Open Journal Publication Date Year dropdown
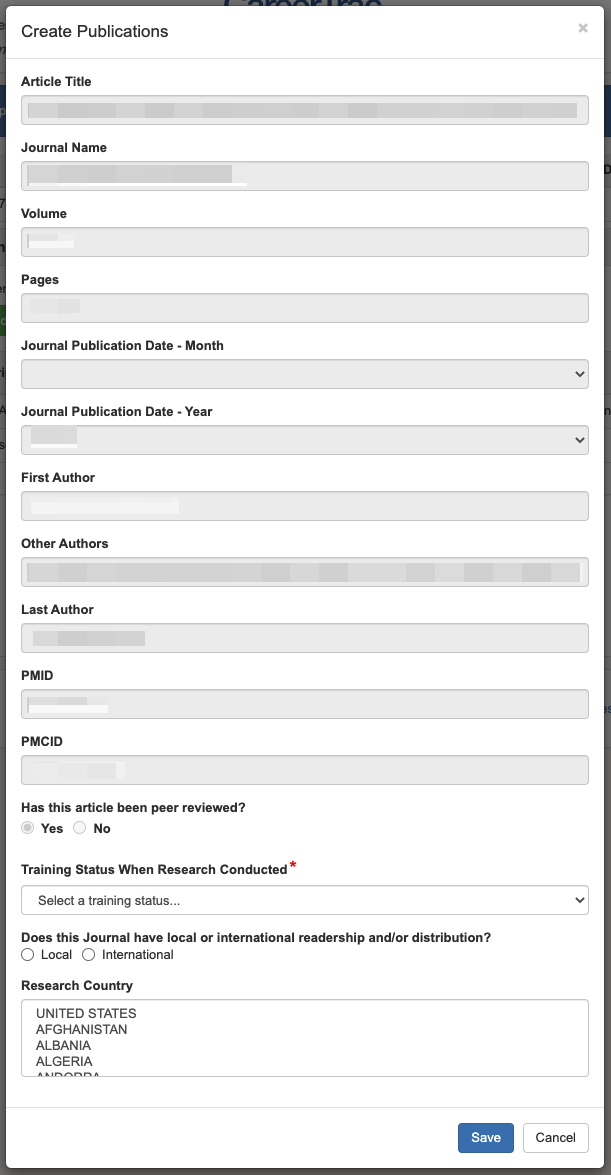This screenshot has height=1175, width=611. pyautogui.click(x=304, y=440)
